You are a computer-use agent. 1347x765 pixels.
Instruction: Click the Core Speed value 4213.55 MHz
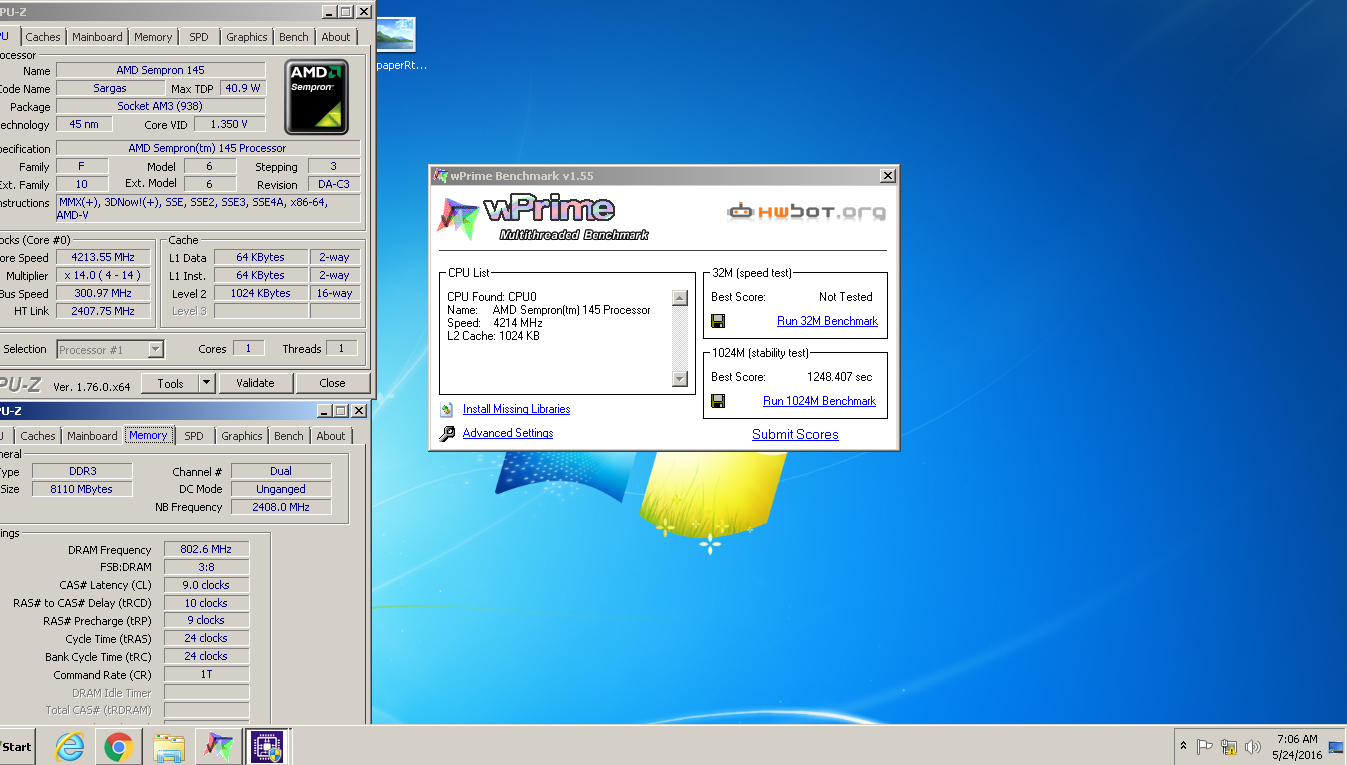click(104, 257)
